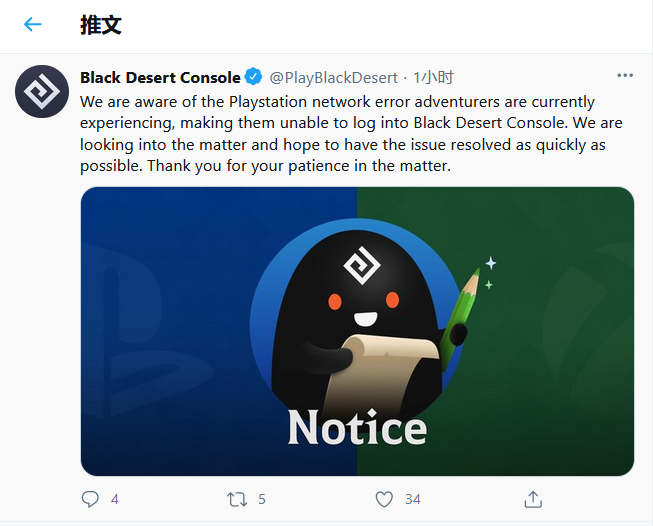Like the tweet with the heart icon
Screen dimensions: 653x526
point(385,498)
